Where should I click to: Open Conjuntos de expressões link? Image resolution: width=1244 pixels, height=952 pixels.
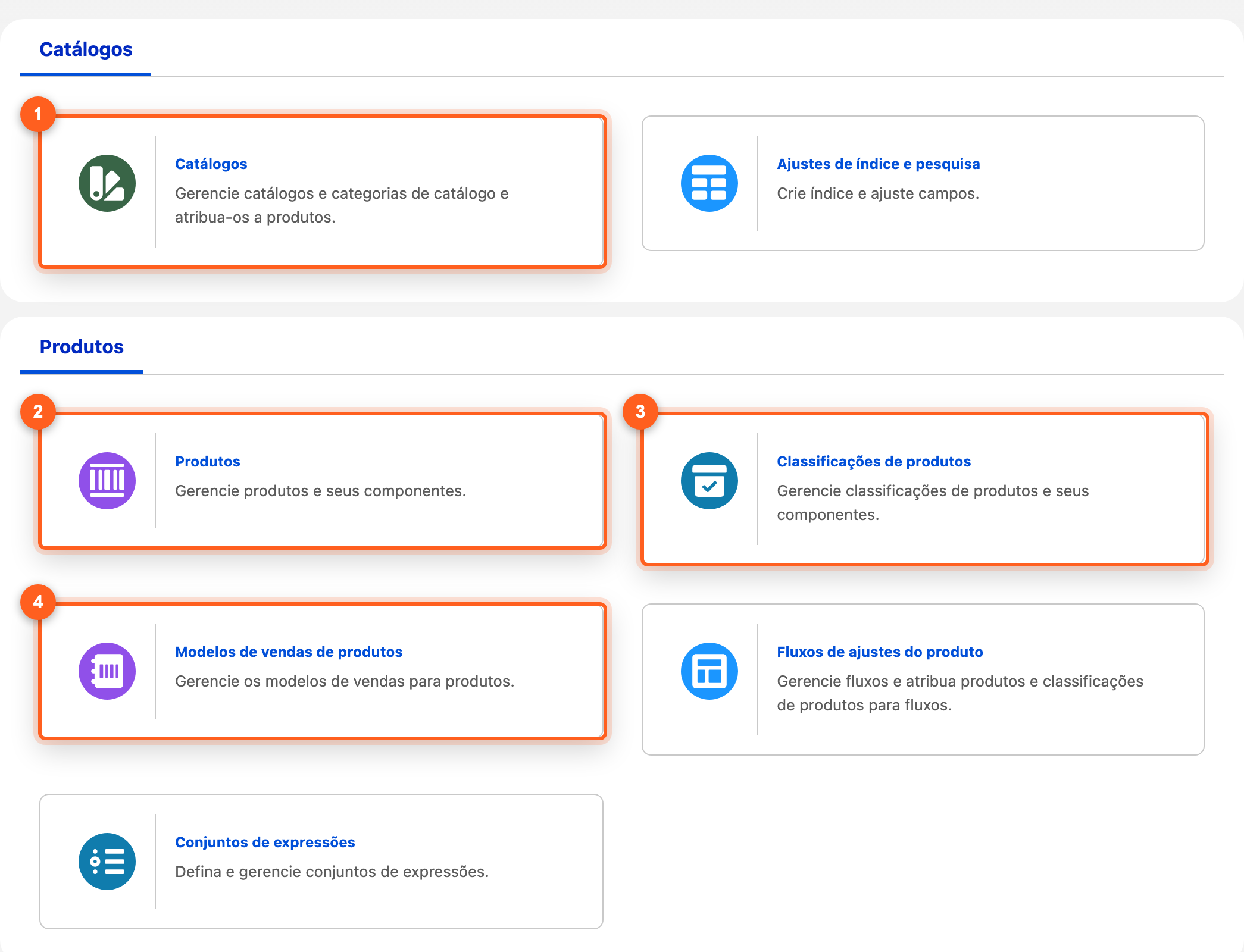pos(265,842)
